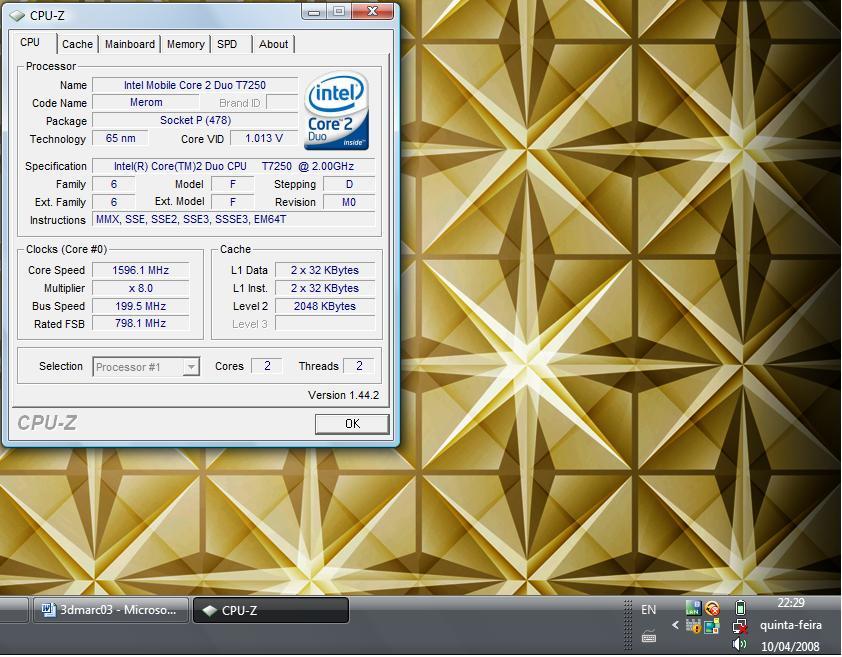The width and height of the screenshot is (842, 657).
Task: Click the Multiplier value 'x 8.0'
Action: pos(141,288)
